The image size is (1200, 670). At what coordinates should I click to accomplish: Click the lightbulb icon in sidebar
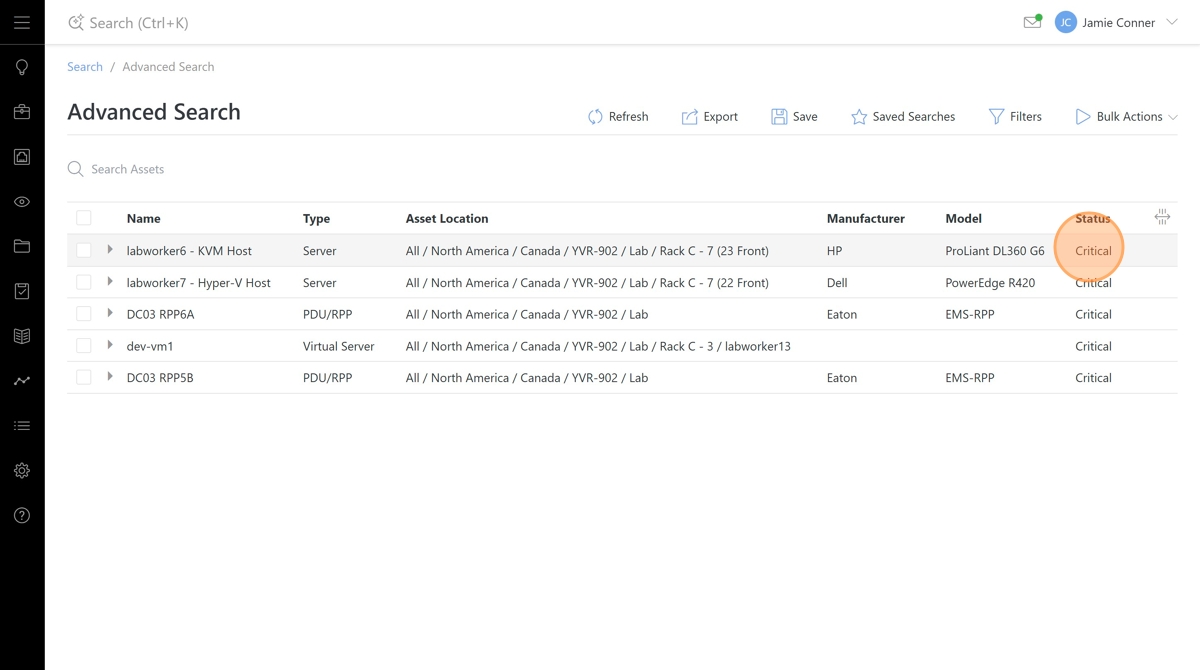[22, 67]
